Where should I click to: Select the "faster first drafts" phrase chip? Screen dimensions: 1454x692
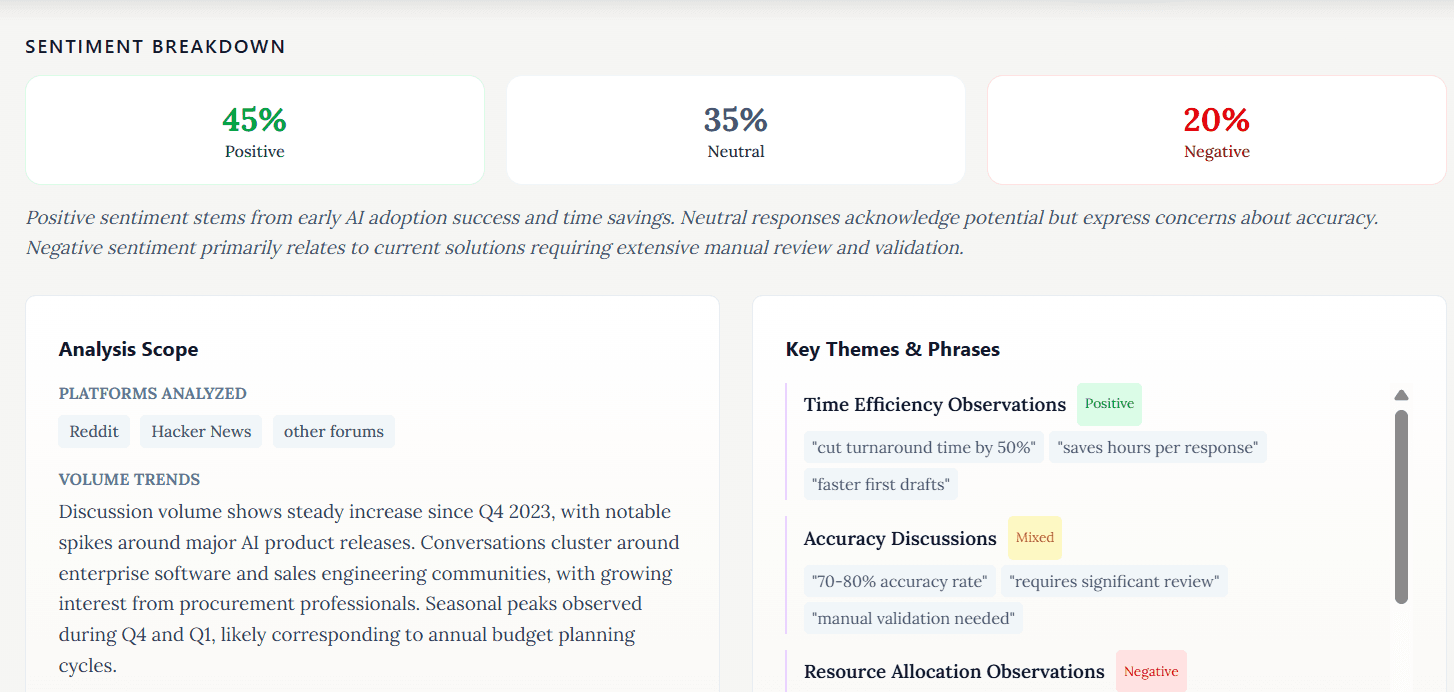881,485
